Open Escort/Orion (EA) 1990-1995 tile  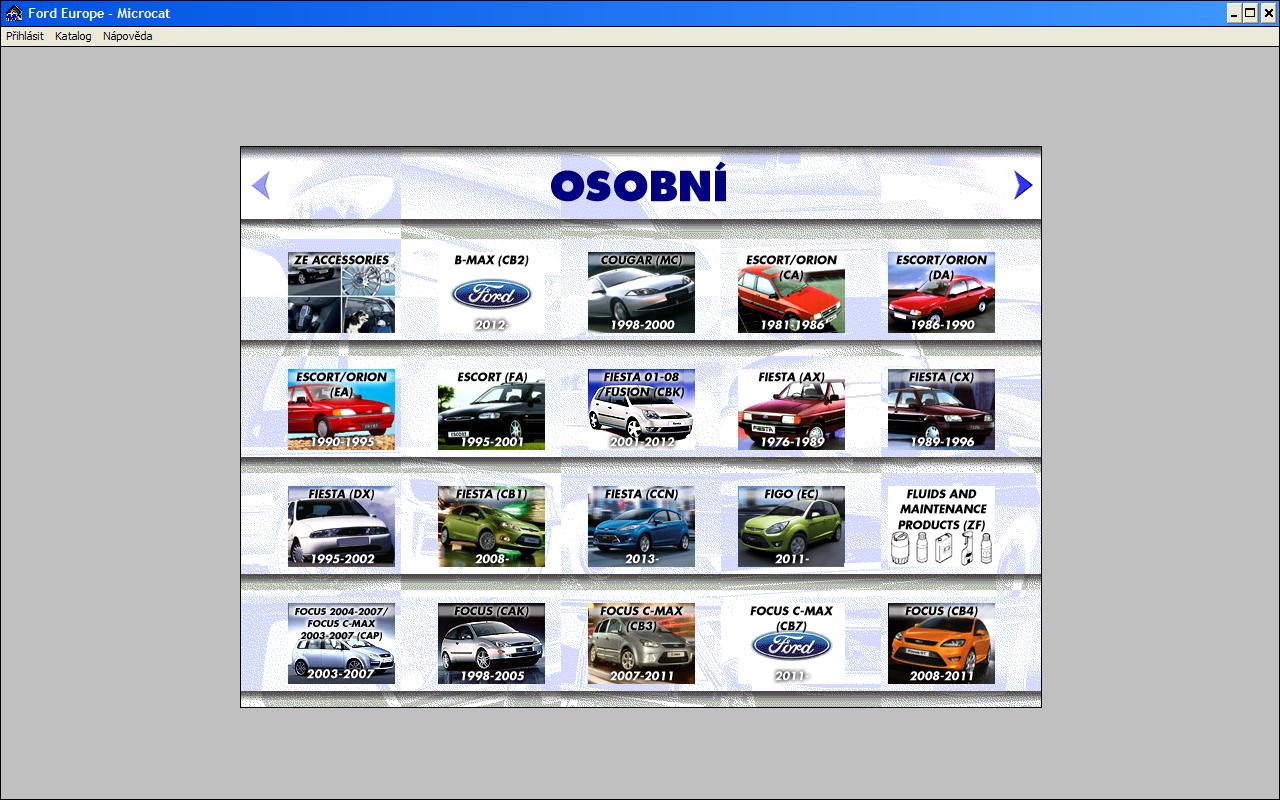(341, 409)
